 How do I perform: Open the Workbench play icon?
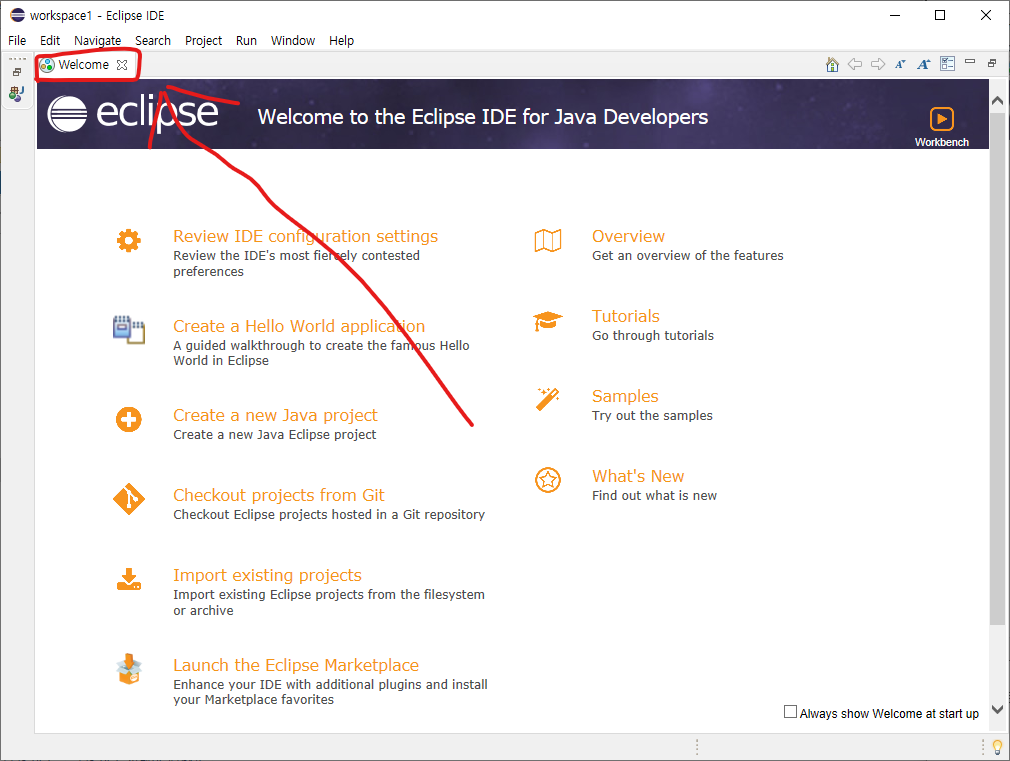click(942, 119)
